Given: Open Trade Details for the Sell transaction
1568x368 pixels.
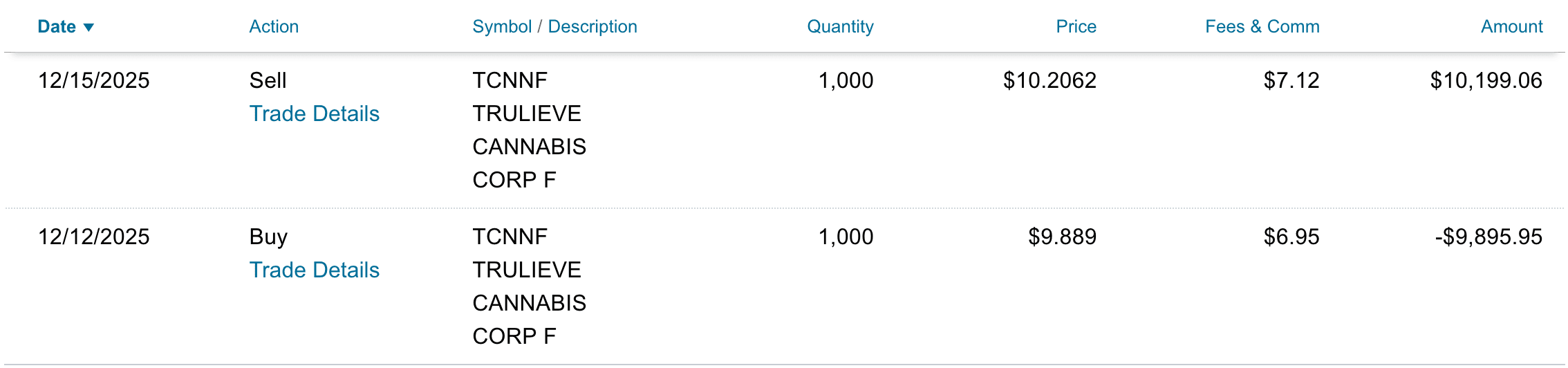Looking at the screenshot, I should [x=315, y=113].
